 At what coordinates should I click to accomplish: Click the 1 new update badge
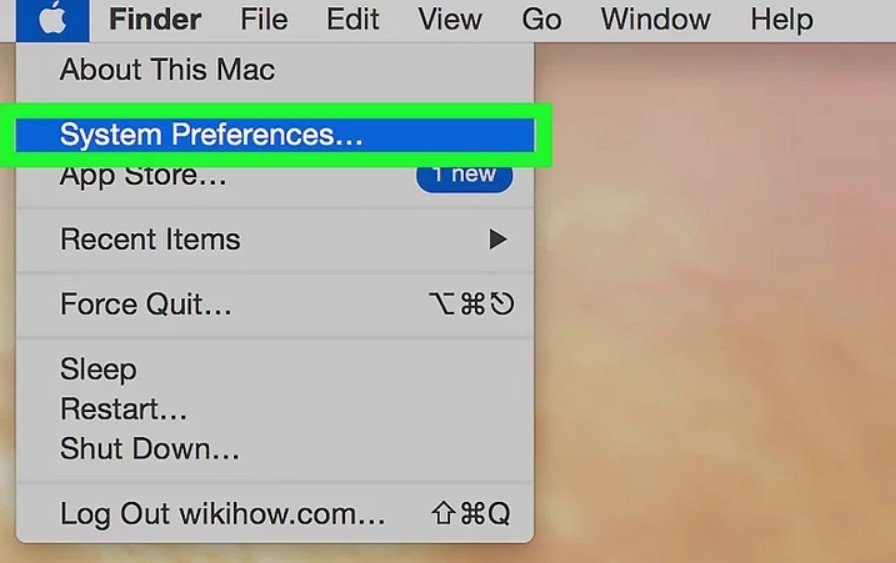pyautogui.click(x=464, y=175)
